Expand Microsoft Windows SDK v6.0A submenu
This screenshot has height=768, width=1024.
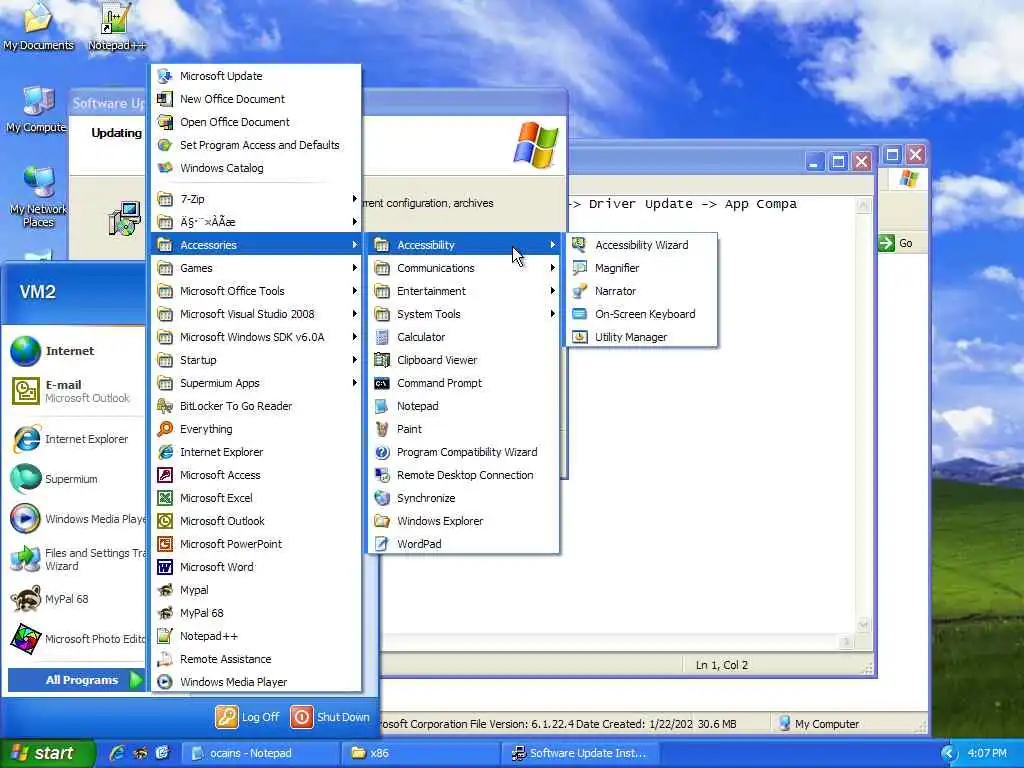pos(257,337)
